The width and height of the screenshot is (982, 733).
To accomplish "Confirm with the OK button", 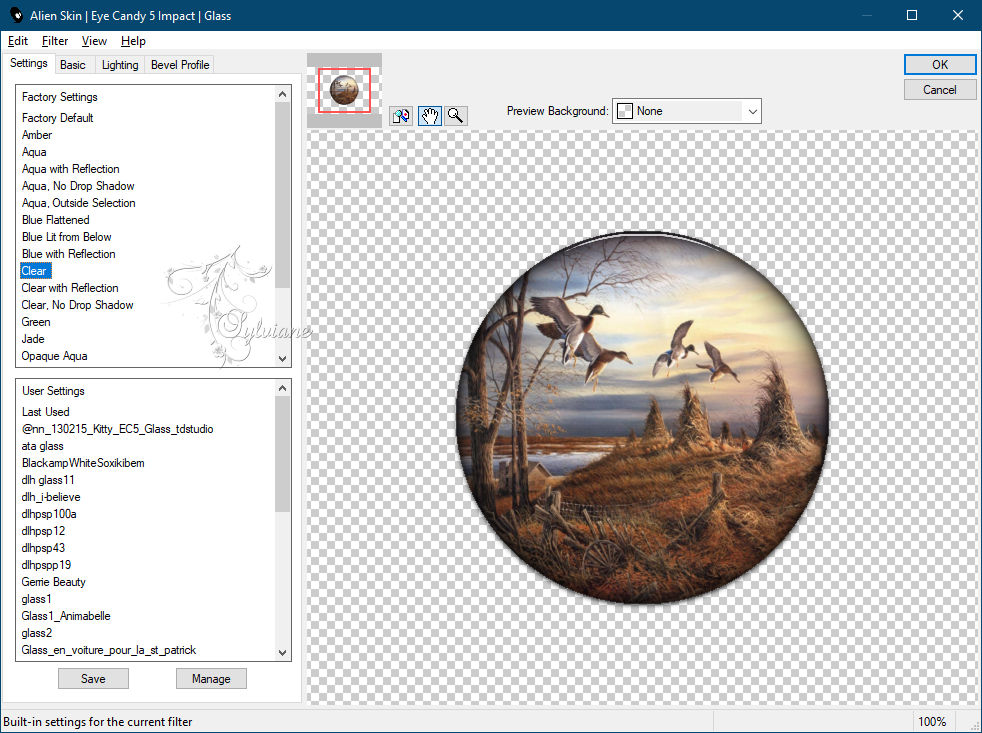I will tap(939, 65).
